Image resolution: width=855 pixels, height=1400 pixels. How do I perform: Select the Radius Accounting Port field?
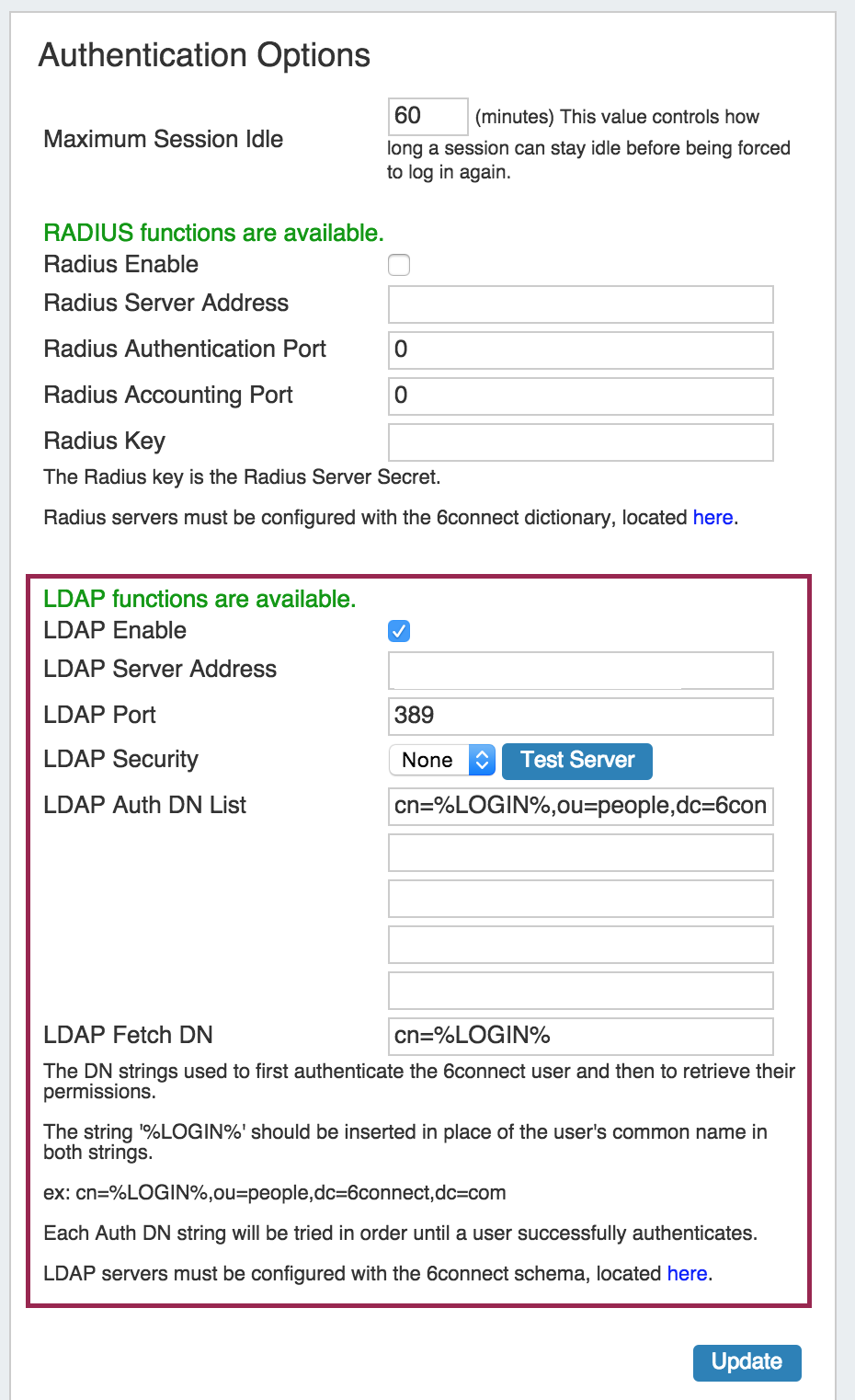pos(580,396)
